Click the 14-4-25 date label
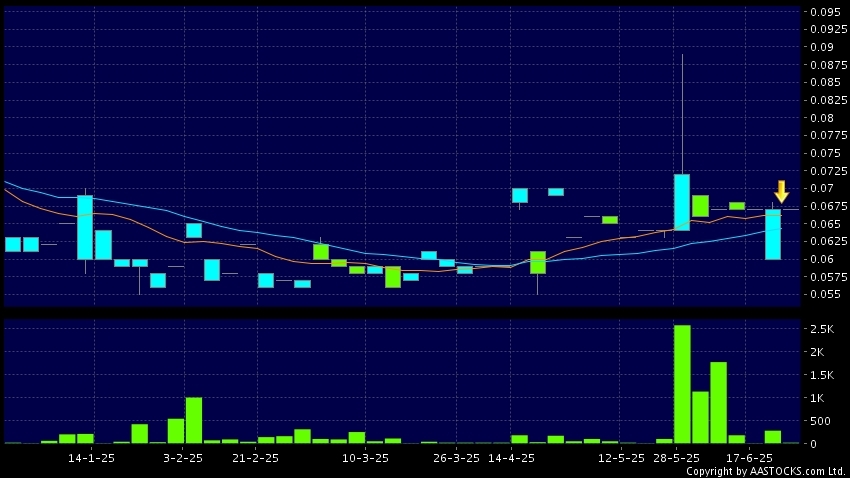 pos(511,458)
